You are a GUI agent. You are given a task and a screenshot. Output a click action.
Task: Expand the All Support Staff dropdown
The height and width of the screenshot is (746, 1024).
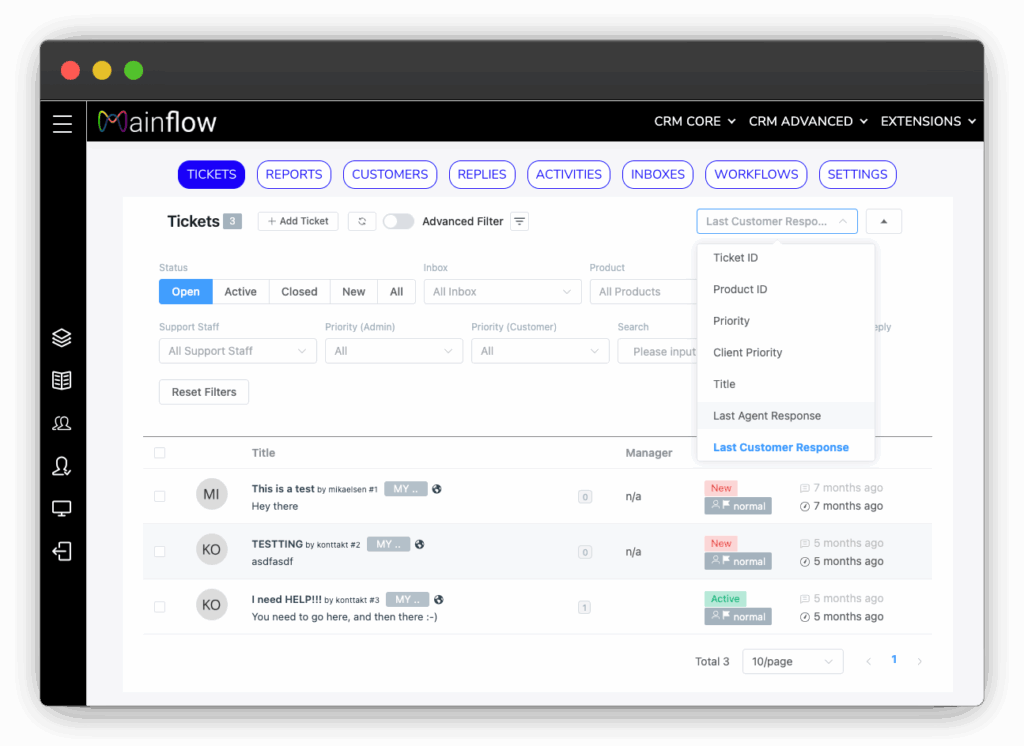pyautogui.click(x=237, y=351)
